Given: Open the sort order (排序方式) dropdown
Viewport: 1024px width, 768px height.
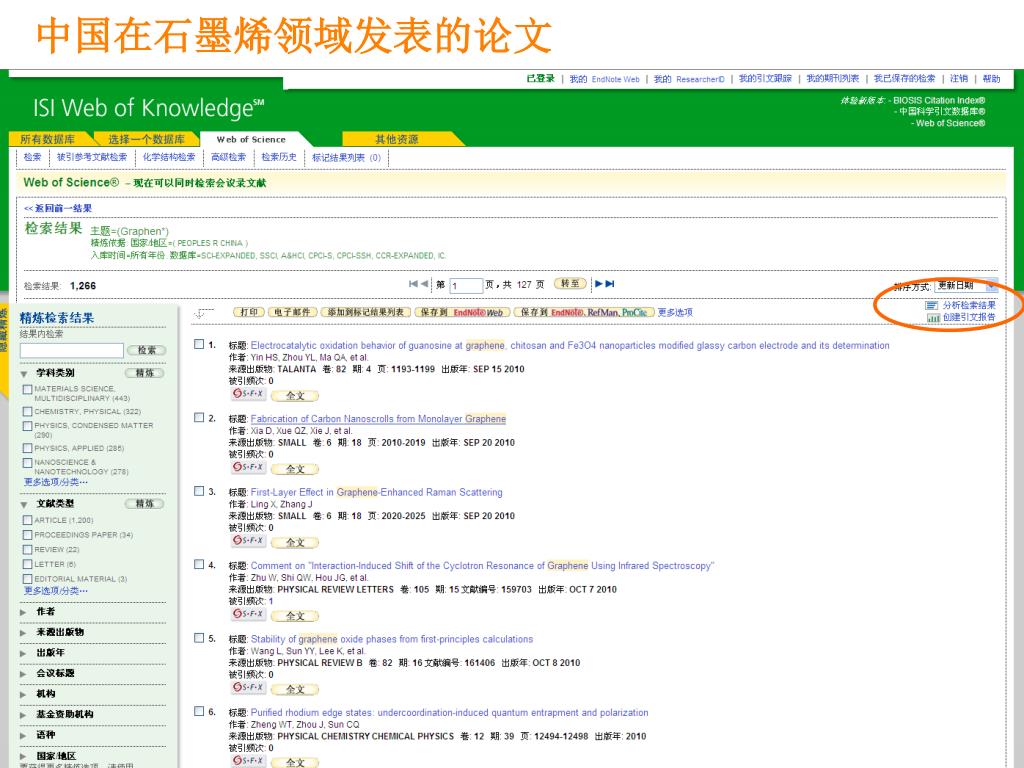Looking at the screenshot, I should pos(966,285).
